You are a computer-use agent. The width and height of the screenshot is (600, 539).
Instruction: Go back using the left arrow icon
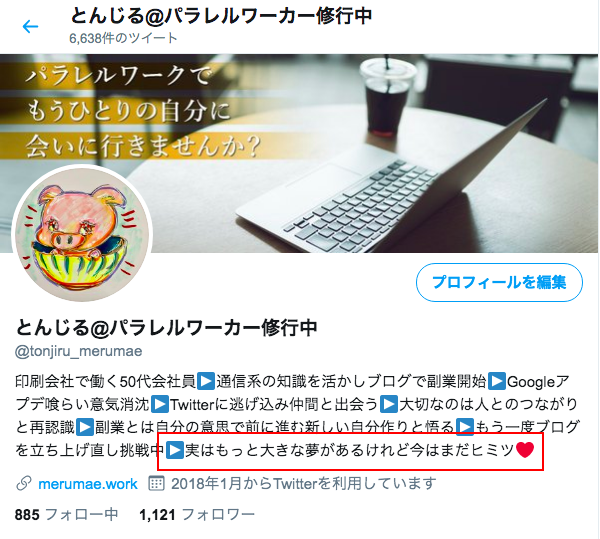click(30, 26)
